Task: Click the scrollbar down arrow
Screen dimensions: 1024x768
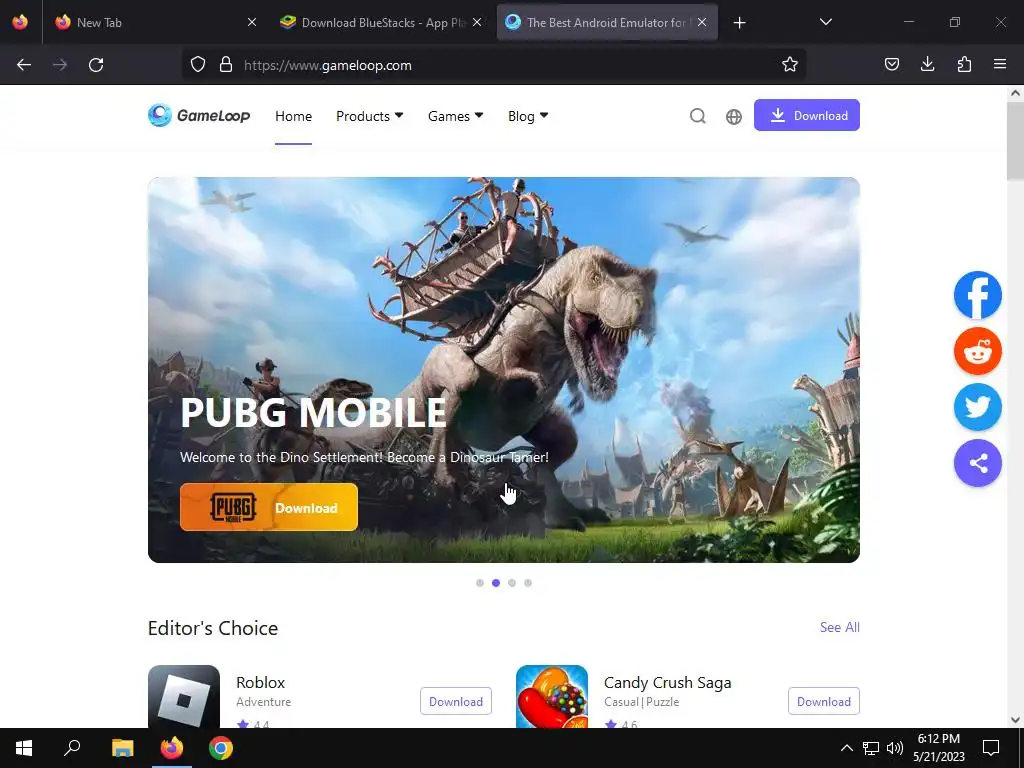Action: pos(1015,720)
